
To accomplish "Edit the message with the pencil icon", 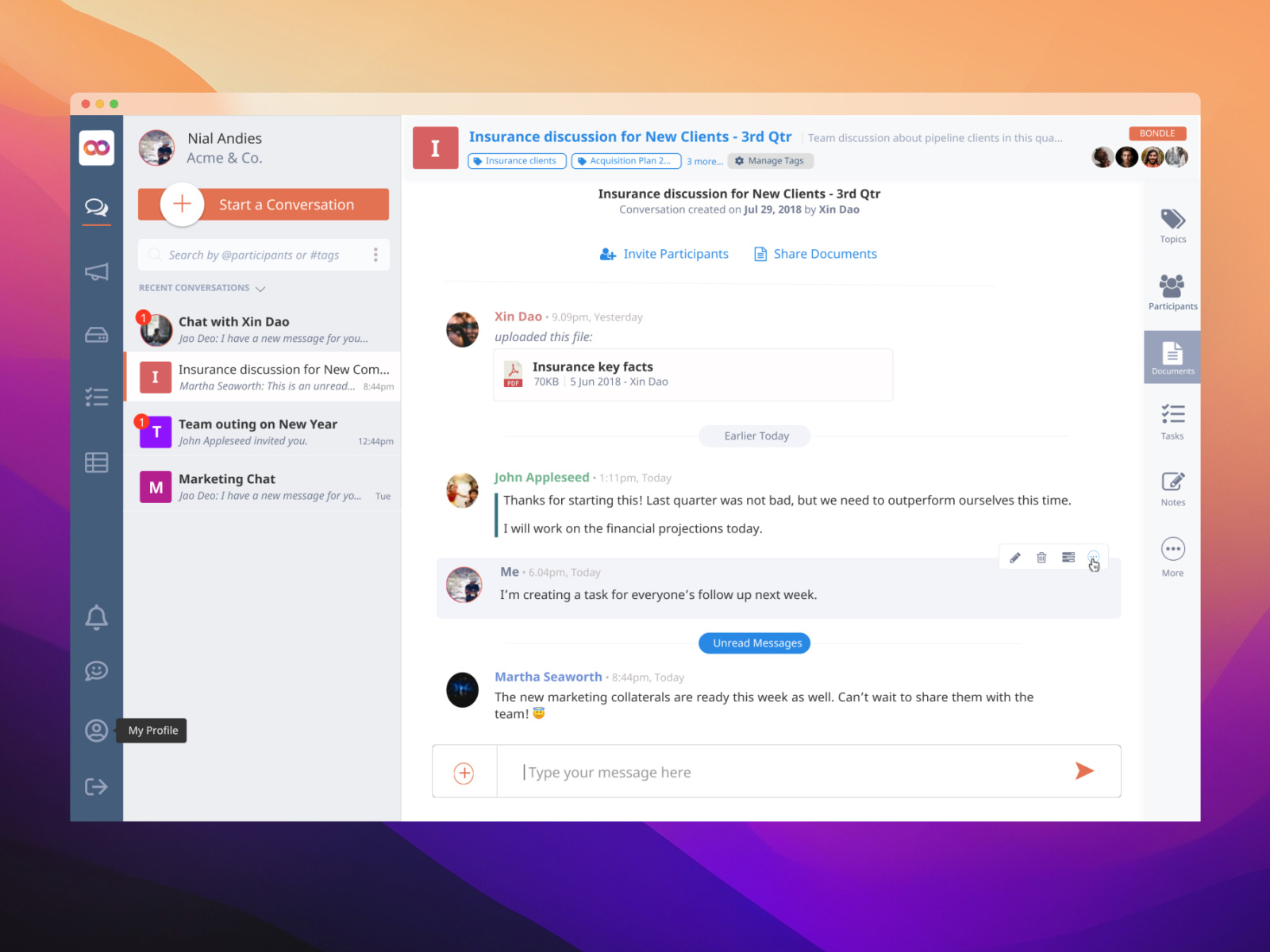I will point(1014,558).
